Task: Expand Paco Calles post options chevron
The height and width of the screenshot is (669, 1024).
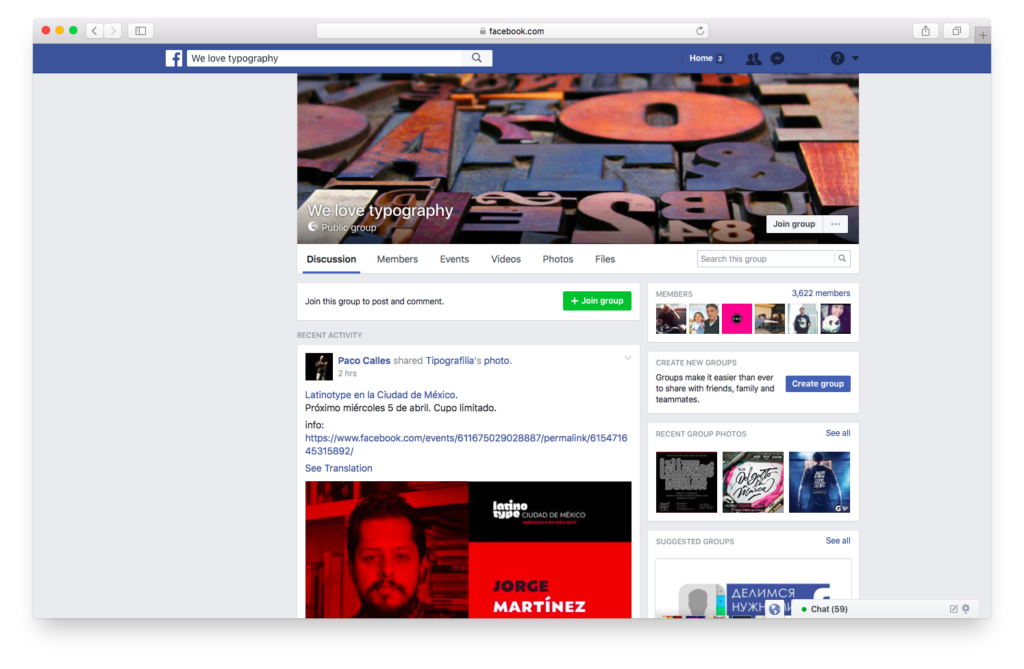Action: [628, 358]
